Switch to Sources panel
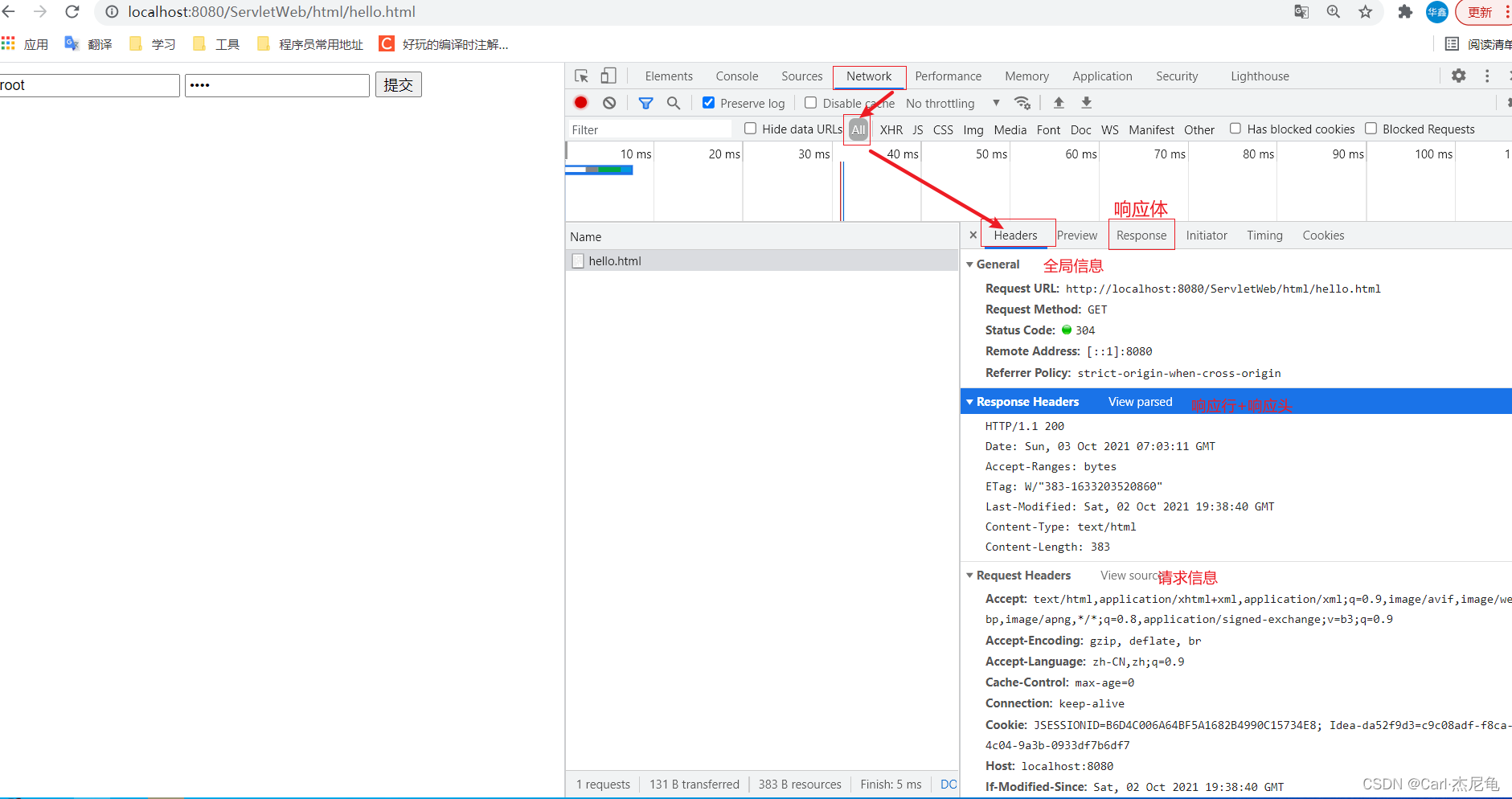 [802, 76]
